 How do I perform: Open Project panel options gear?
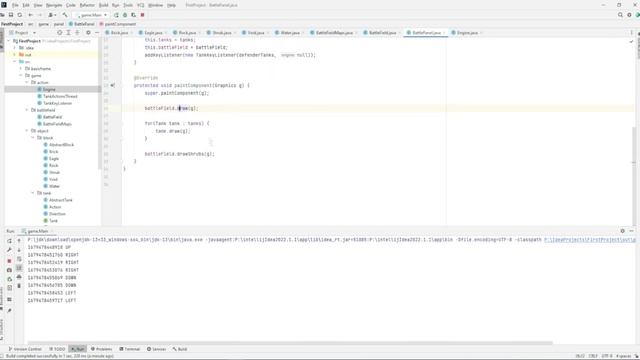click(x=88, y=33)
